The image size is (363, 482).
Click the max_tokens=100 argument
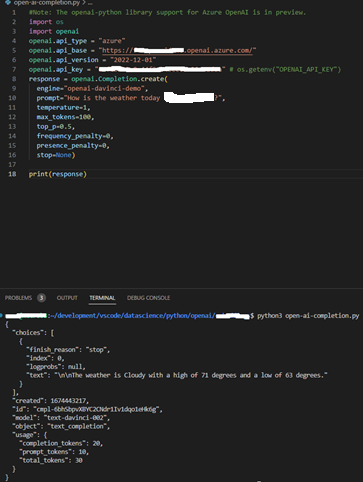66,117
